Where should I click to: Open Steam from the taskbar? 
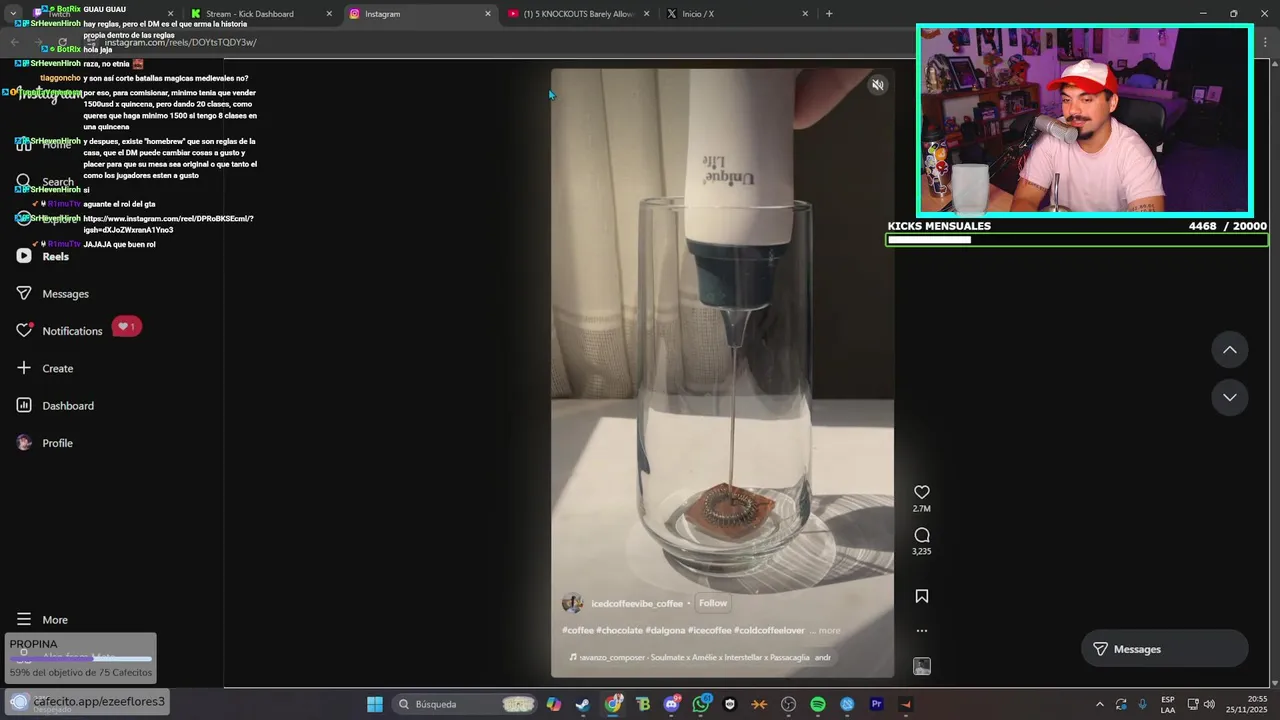(x=583, y=704)
